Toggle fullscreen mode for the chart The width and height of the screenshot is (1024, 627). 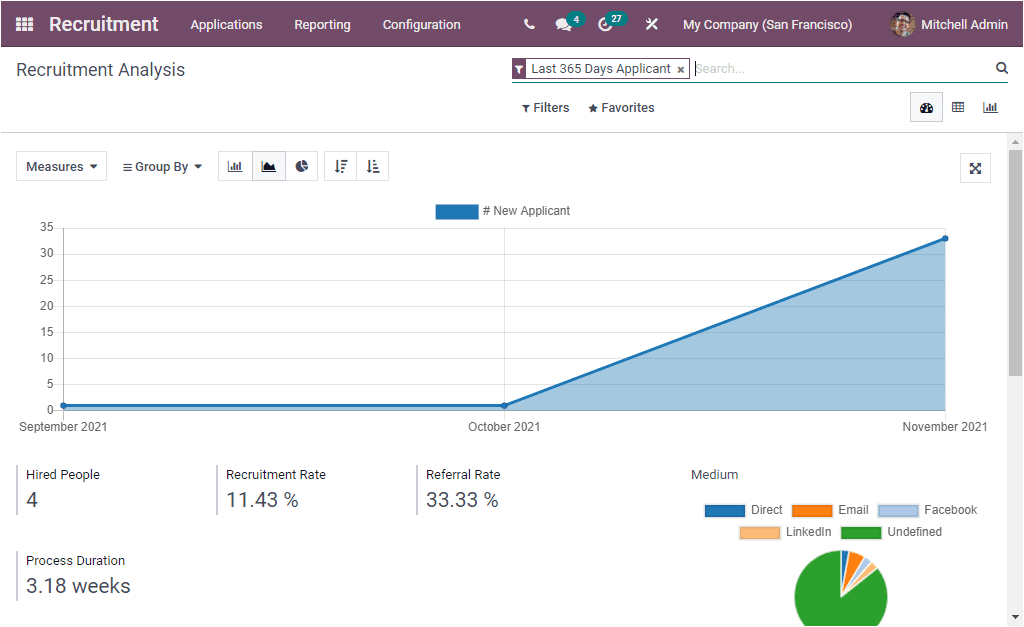[x=975, y=168]
